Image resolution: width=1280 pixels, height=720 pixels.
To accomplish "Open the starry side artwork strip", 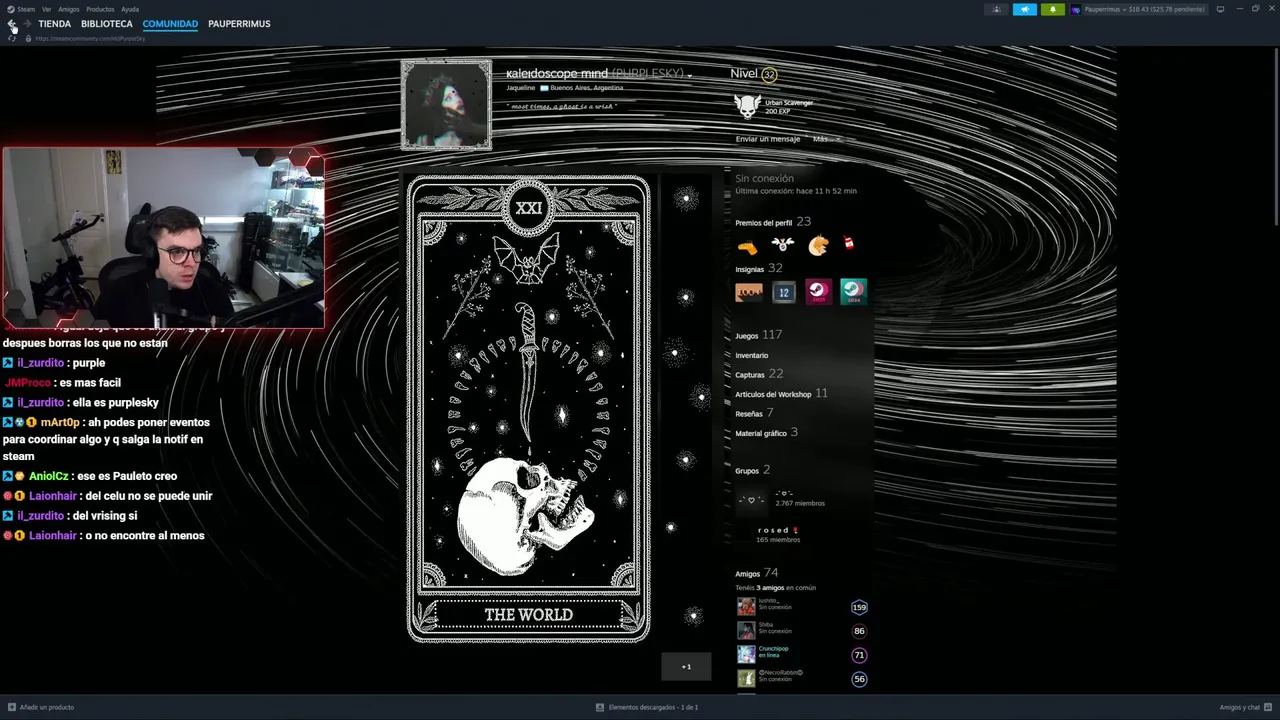I will pos(686,409).
